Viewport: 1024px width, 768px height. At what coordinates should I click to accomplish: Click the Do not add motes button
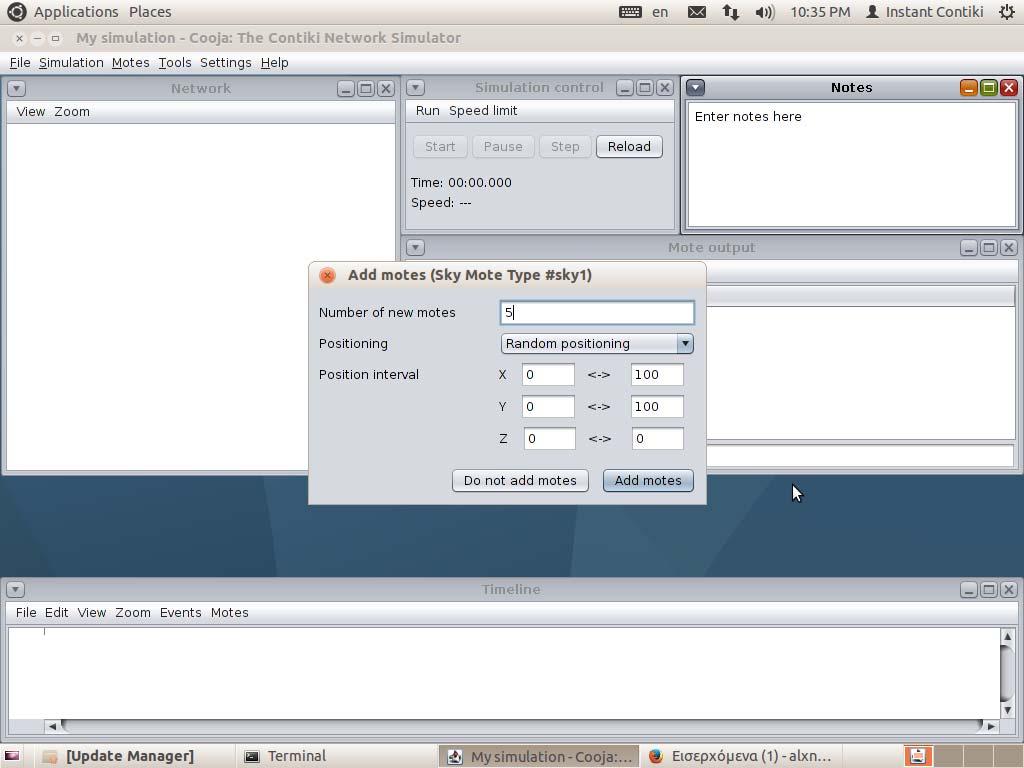520,481
